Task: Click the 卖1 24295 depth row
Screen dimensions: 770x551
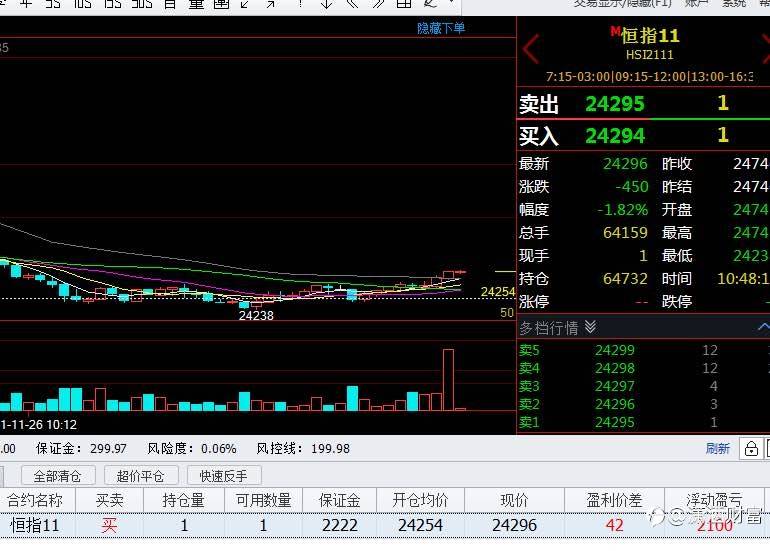Action: [x=643, y=422]
